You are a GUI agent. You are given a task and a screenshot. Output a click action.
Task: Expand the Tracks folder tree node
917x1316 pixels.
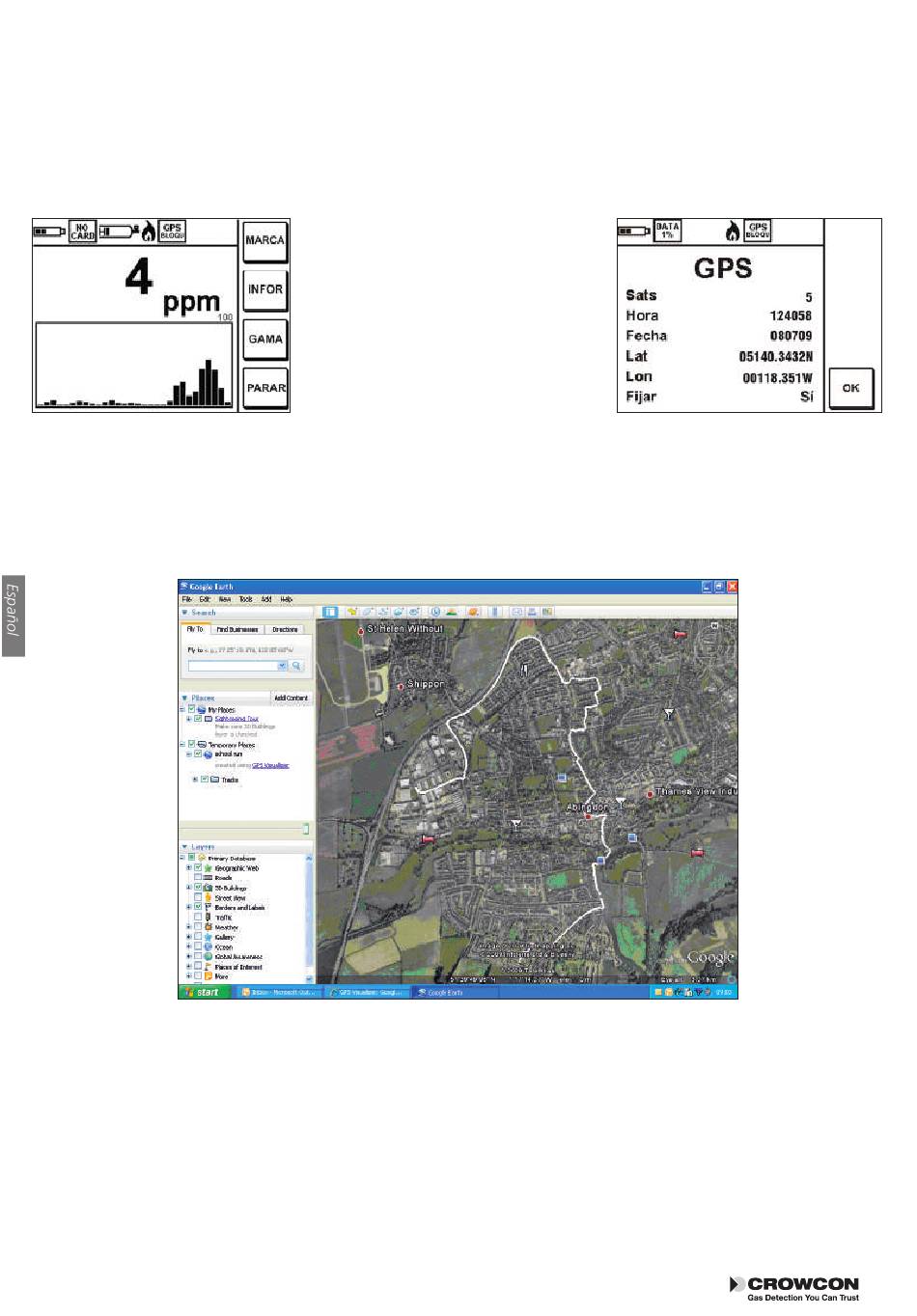(x=195, y=780)
